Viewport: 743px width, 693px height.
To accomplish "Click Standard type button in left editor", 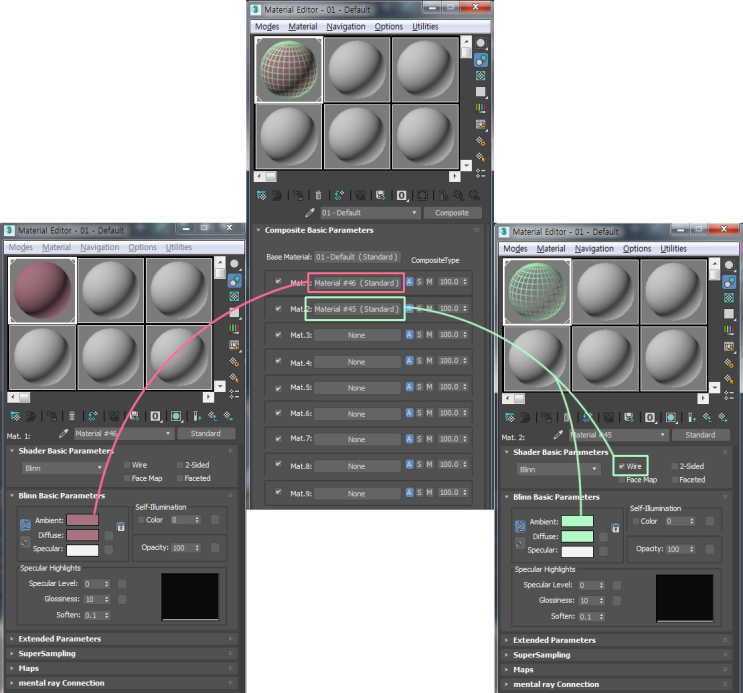I will coord(206,434).
